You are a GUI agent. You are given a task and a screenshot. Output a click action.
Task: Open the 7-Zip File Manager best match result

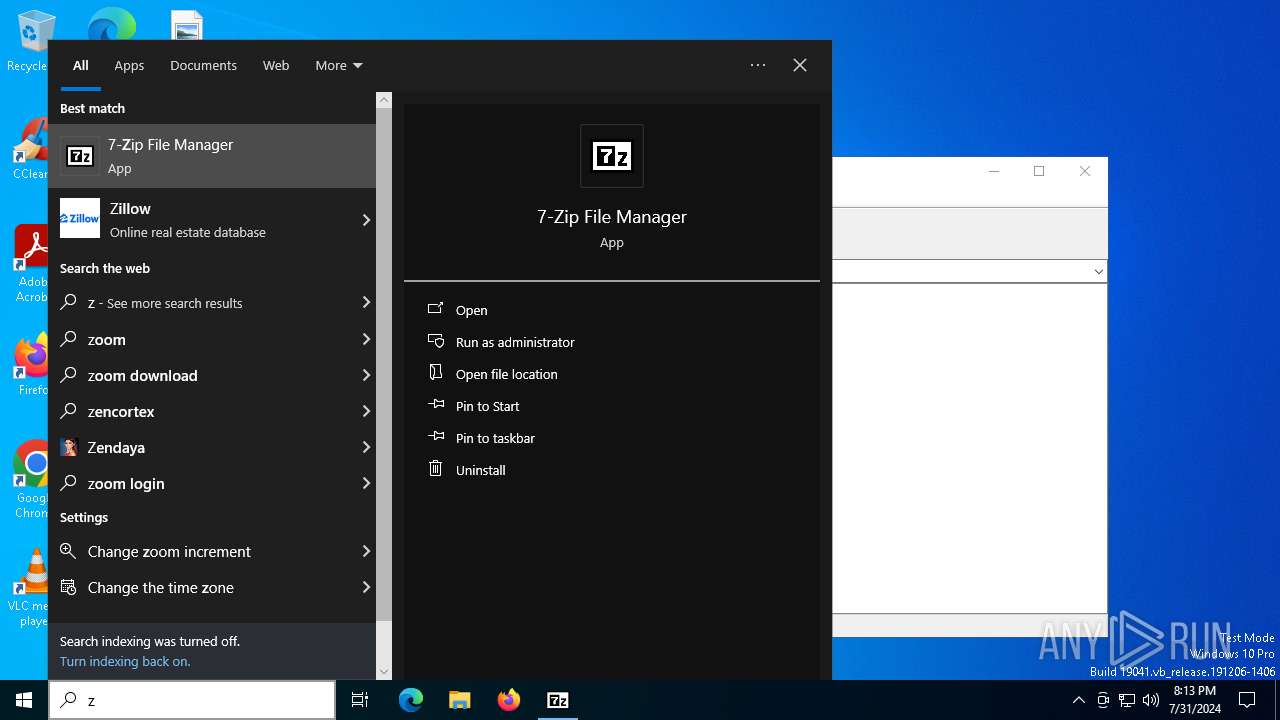[x=212, y=156]
